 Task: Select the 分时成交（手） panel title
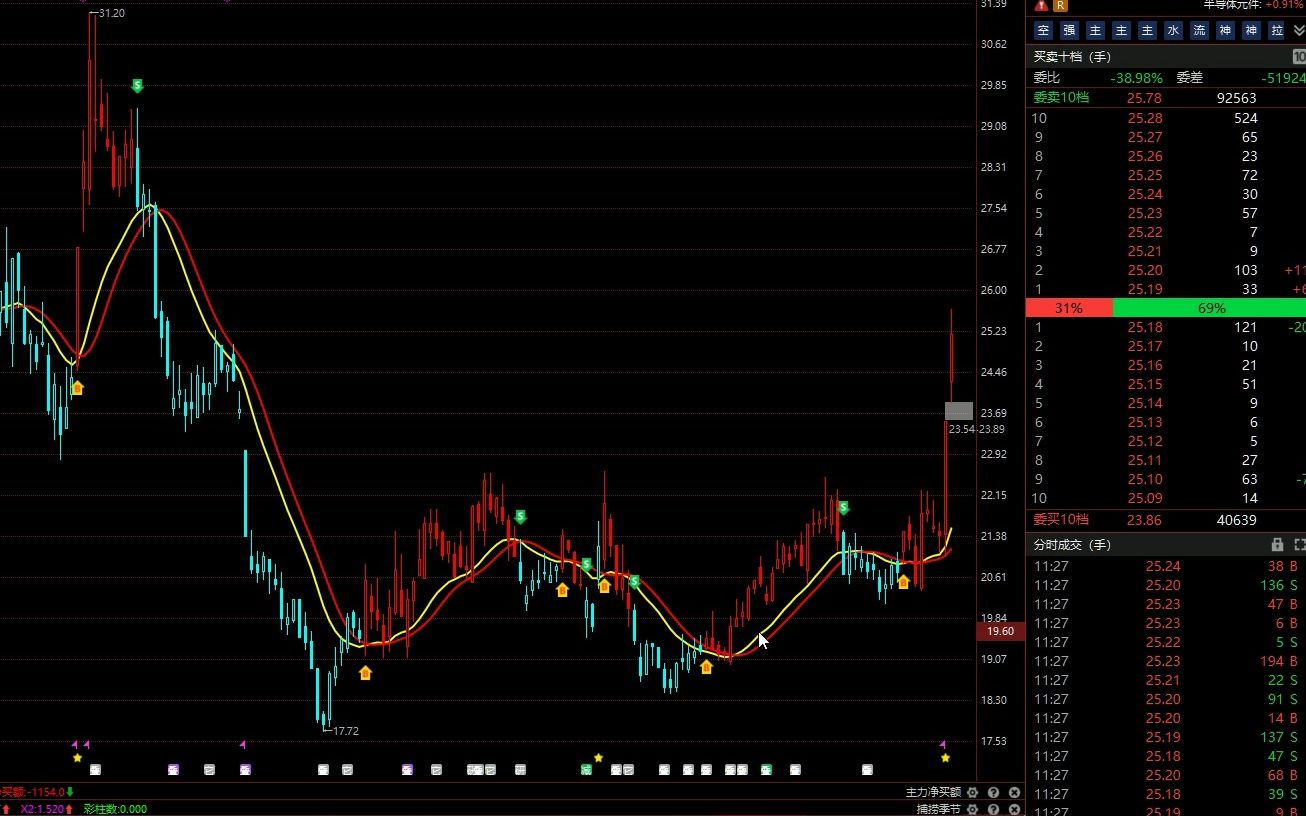click(1072, 545)
